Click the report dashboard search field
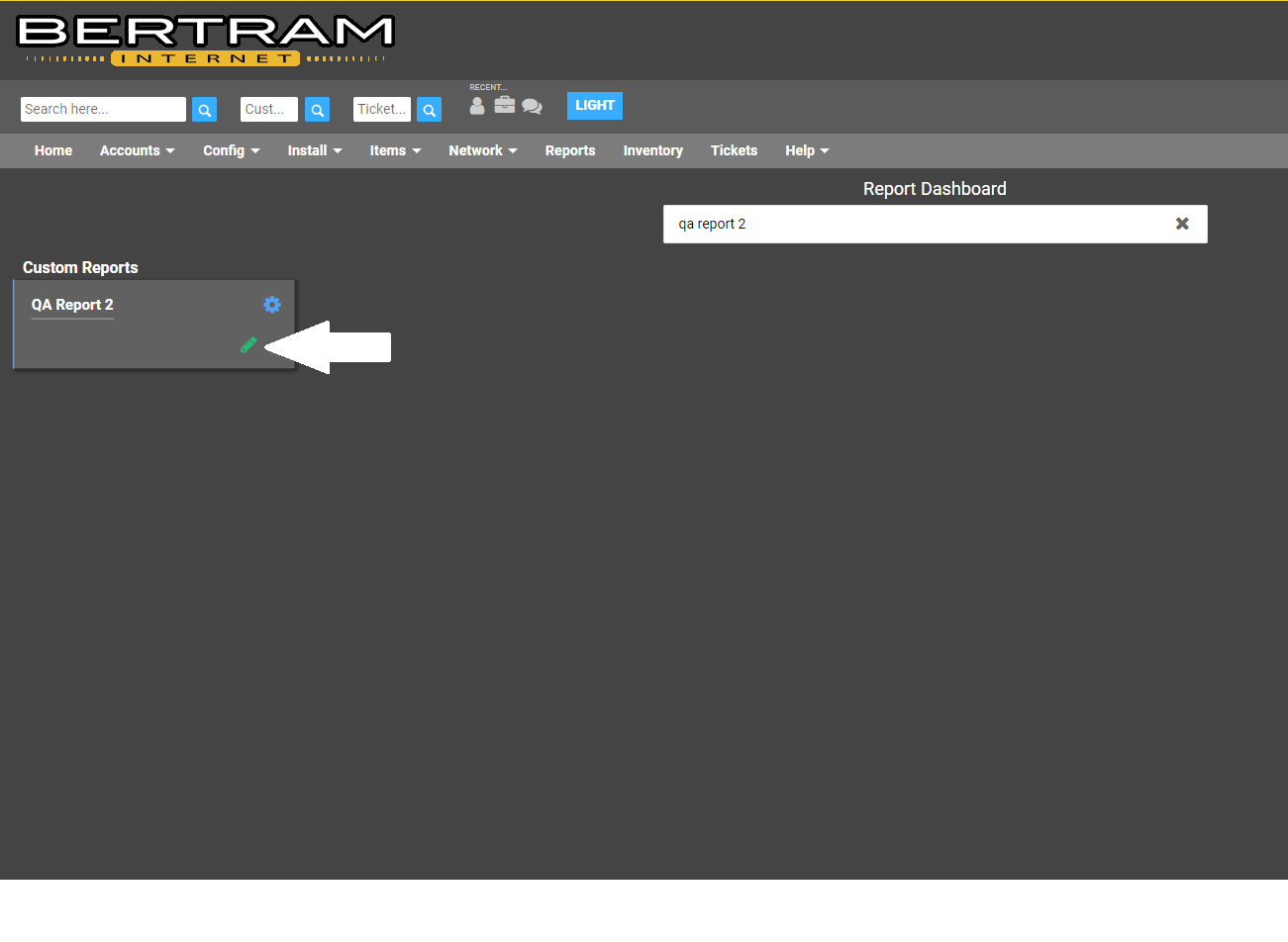 (x=911, y=224)
